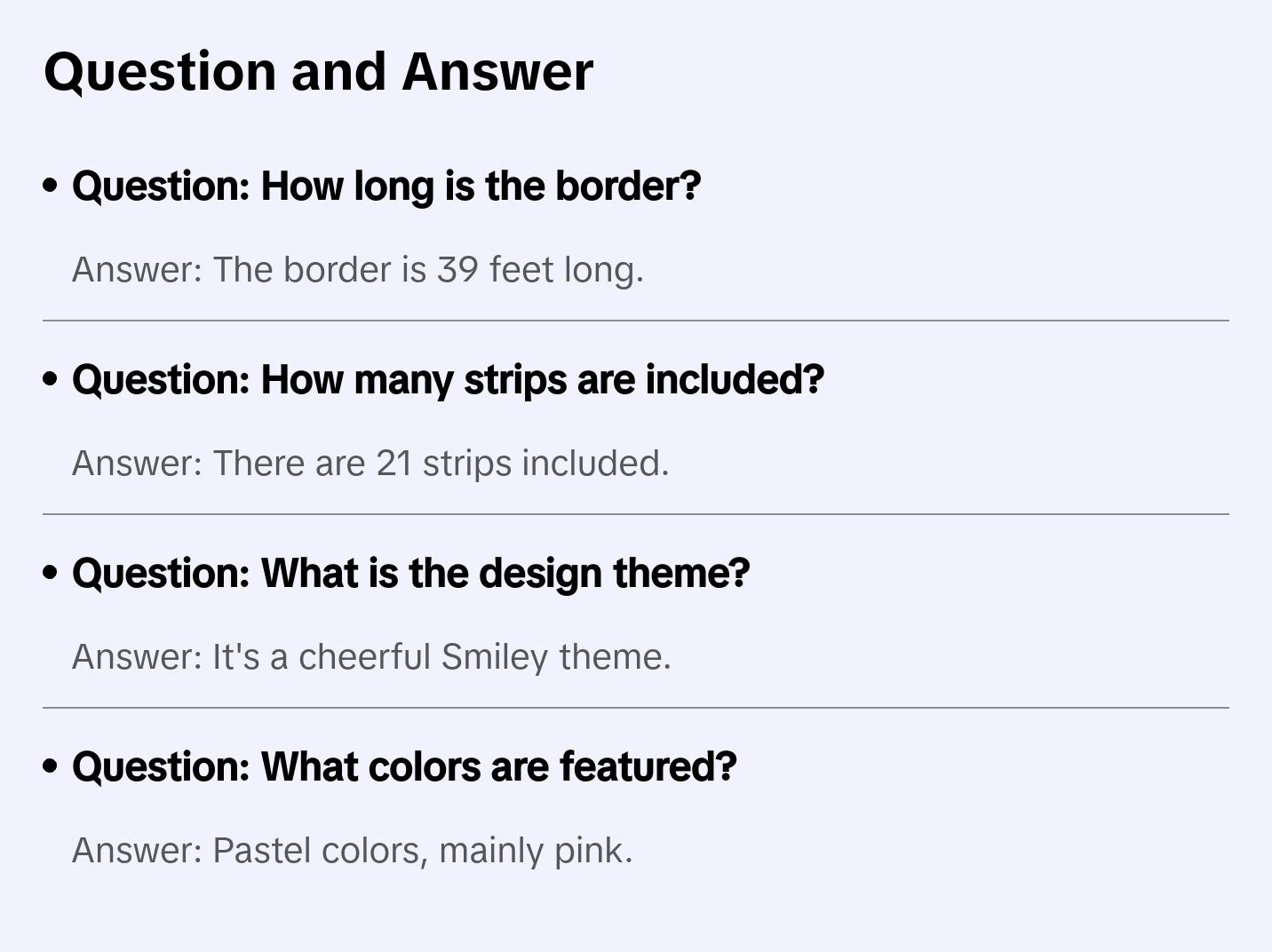Click the answer about 39 feet long
1272x952 pixels.
(357, 270)
